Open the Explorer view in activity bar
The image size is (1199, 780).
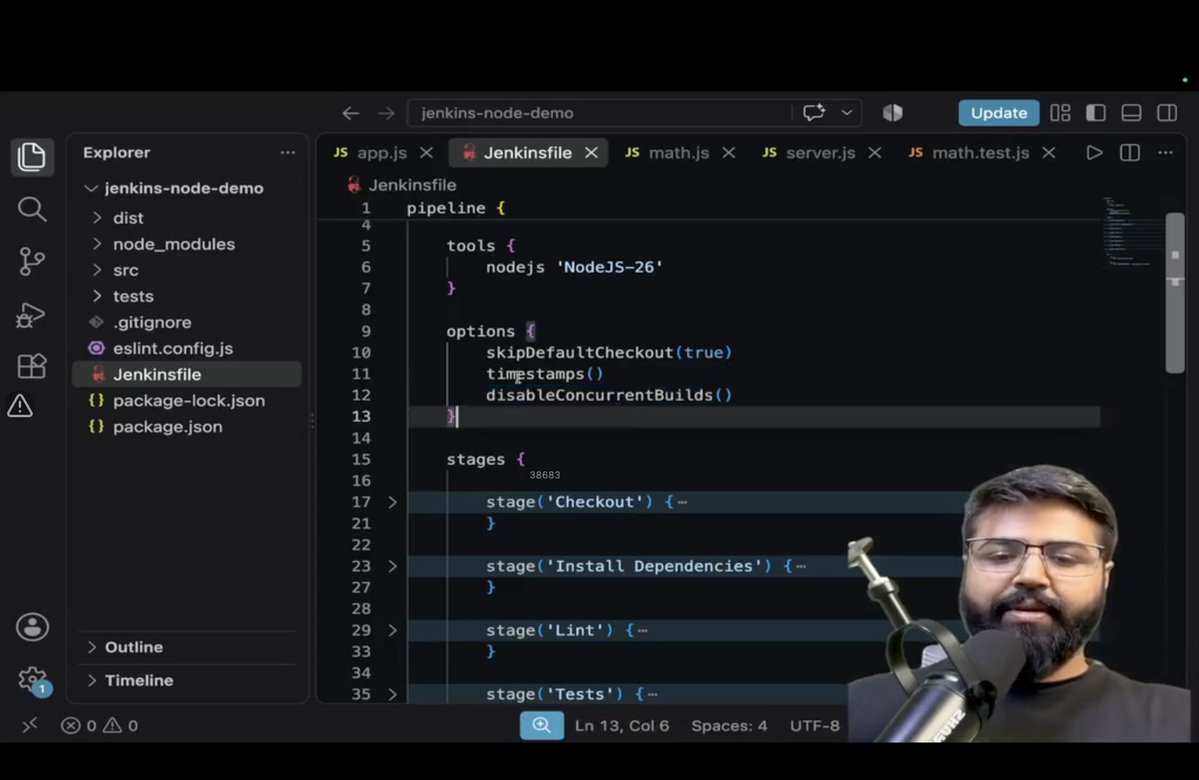pyautogui.click(x=31, y=157)
